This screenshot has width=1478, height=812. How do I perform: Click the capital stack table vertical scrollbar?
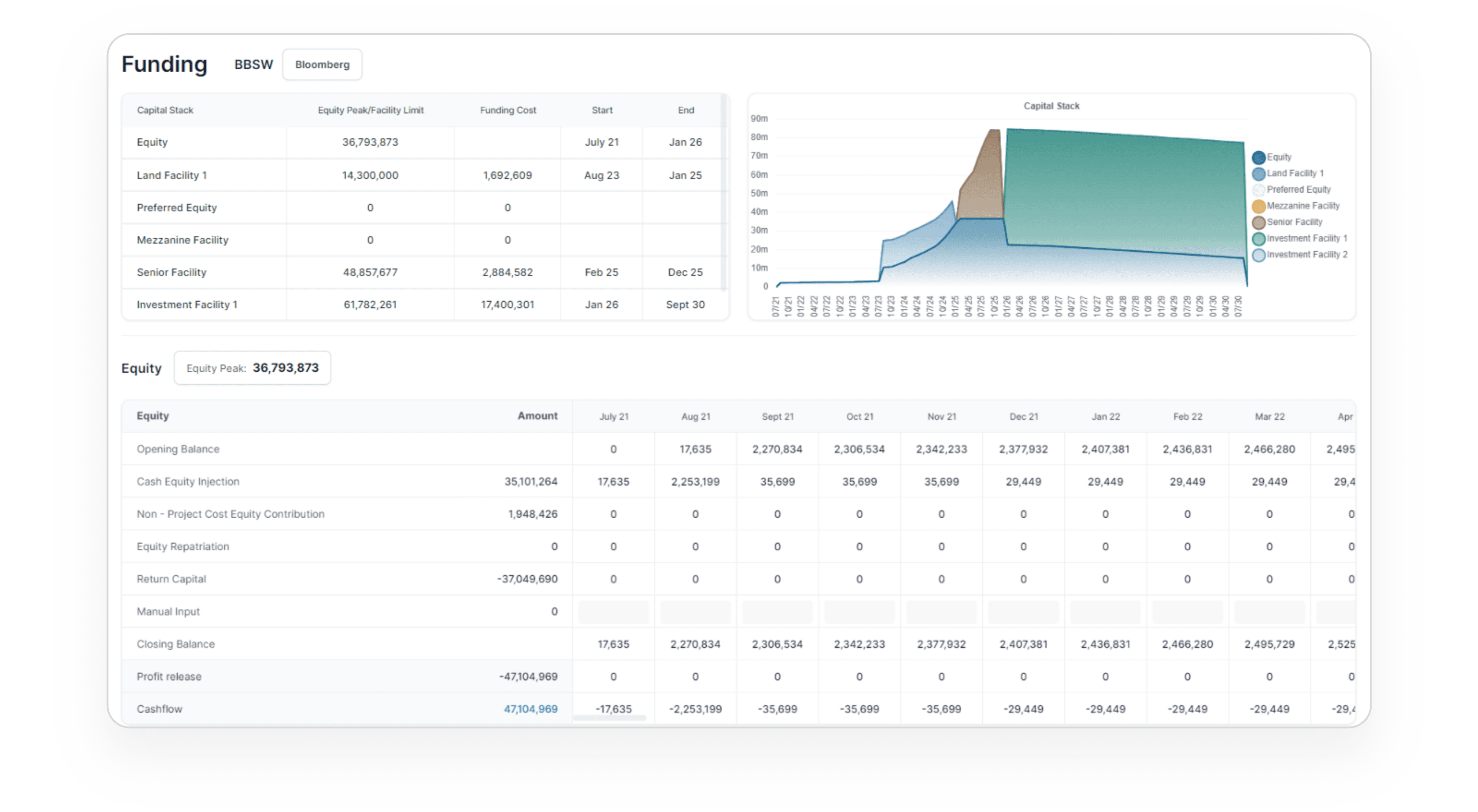click(x=724, y=193)
